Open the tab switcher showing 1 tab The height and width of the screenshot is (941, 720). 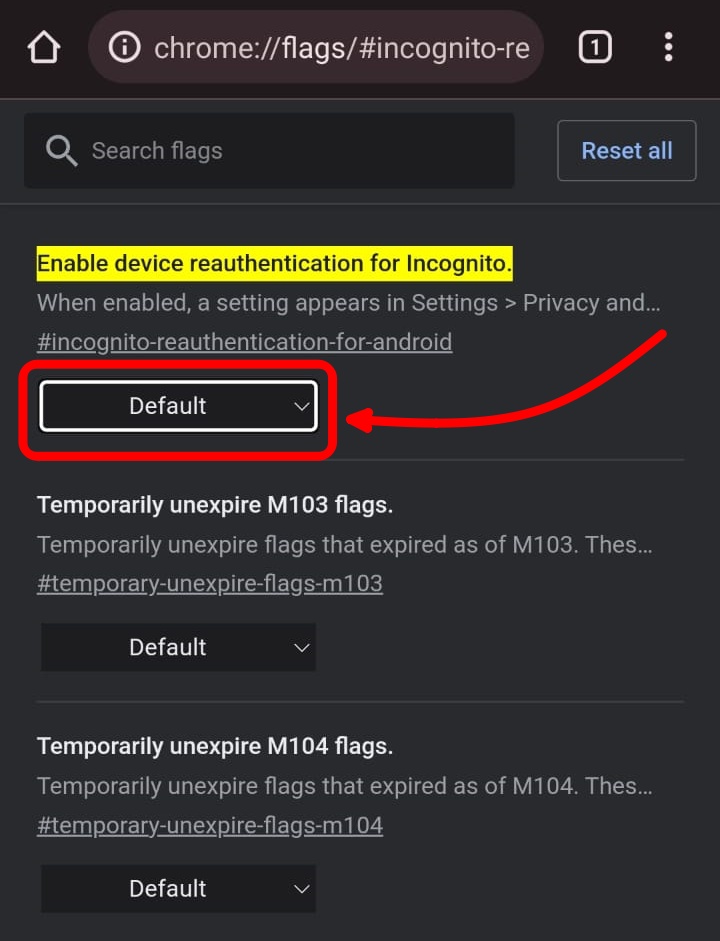point(595,47)
